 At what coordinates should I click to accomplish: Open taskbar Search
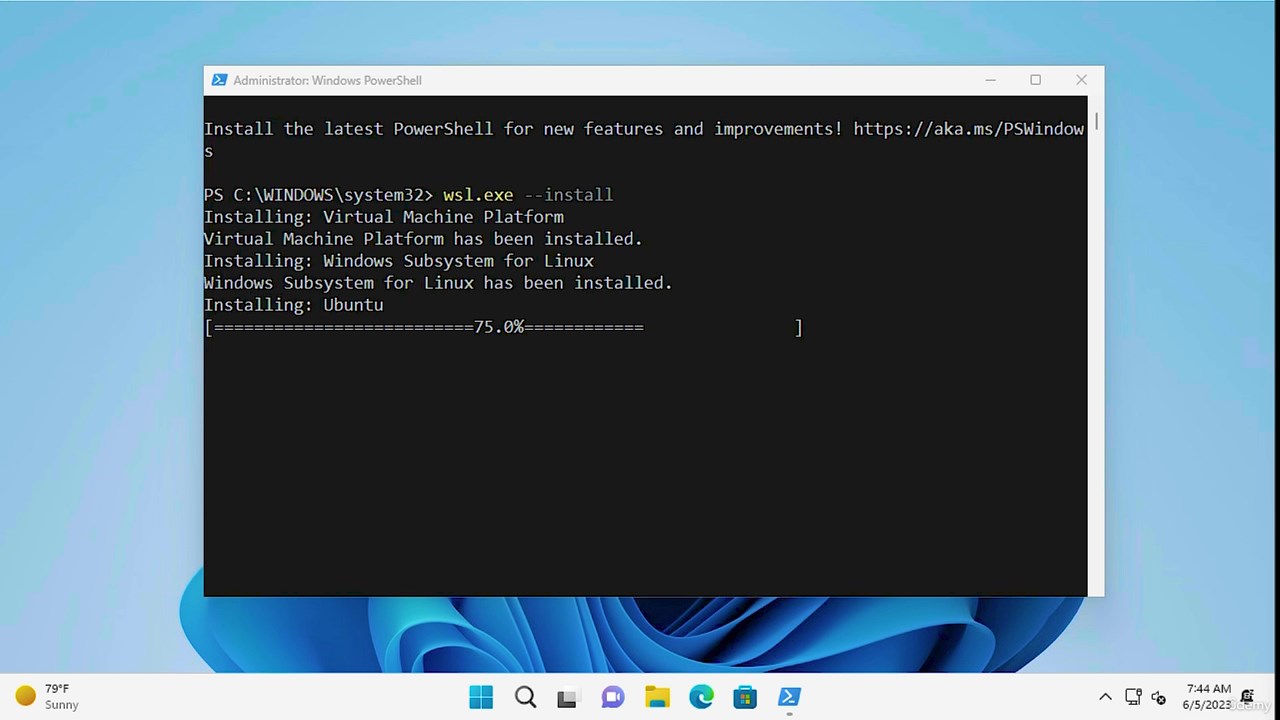pos(525,697)
